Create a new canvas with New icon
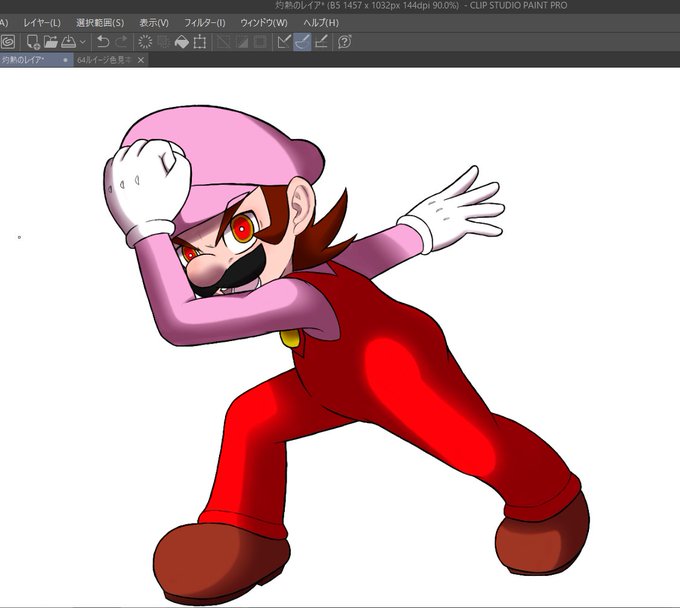Screen dimensions: 680x608 33,42
